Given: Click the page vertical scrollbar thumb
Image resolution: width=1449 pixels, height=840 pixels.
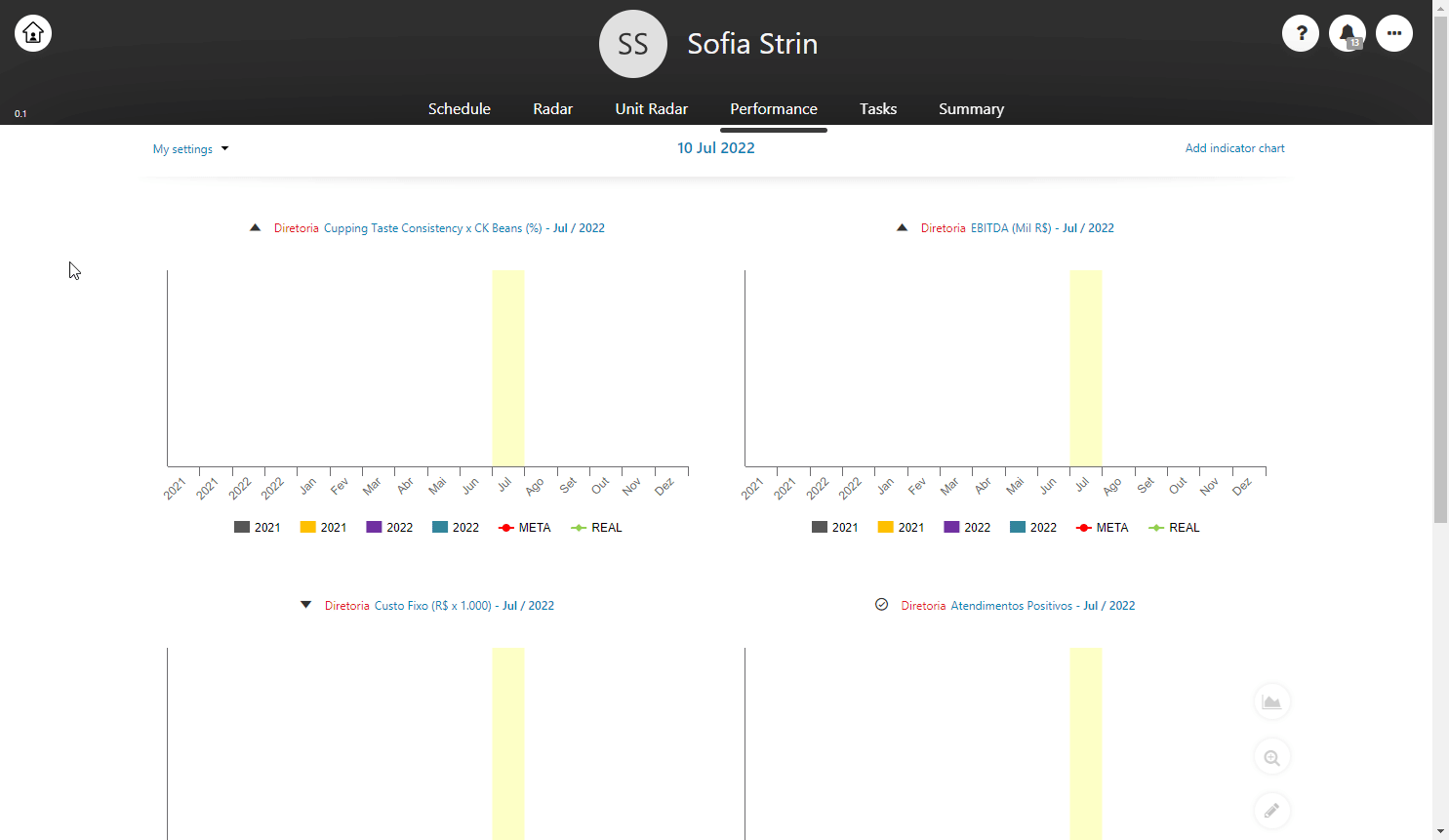Looking at the screenshot, I should coord(1441,268).
